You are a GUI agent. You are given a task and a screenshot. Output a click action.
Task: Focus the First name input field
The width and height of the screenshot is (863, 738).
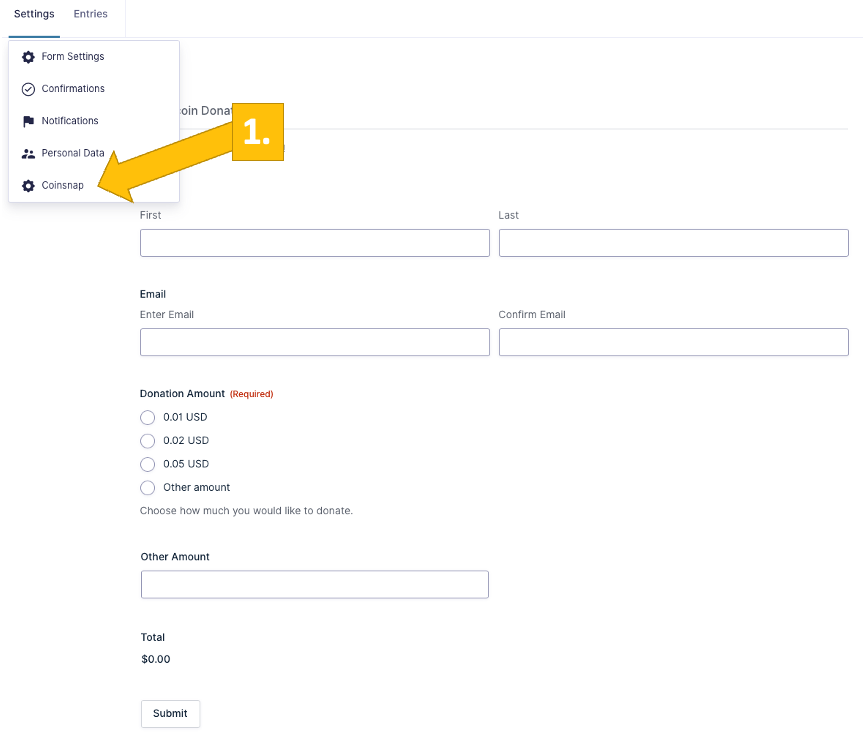(314, 243)
